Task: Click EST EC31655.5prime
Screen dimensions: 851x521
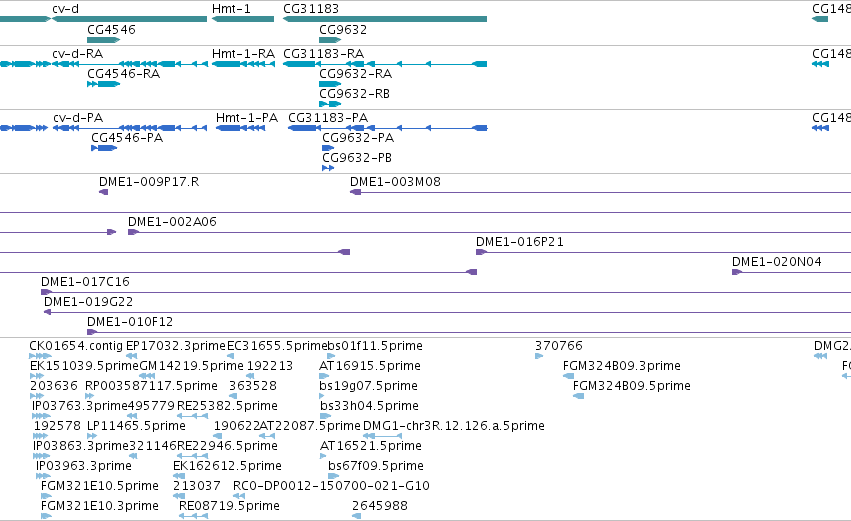Action: pos(231,356)
